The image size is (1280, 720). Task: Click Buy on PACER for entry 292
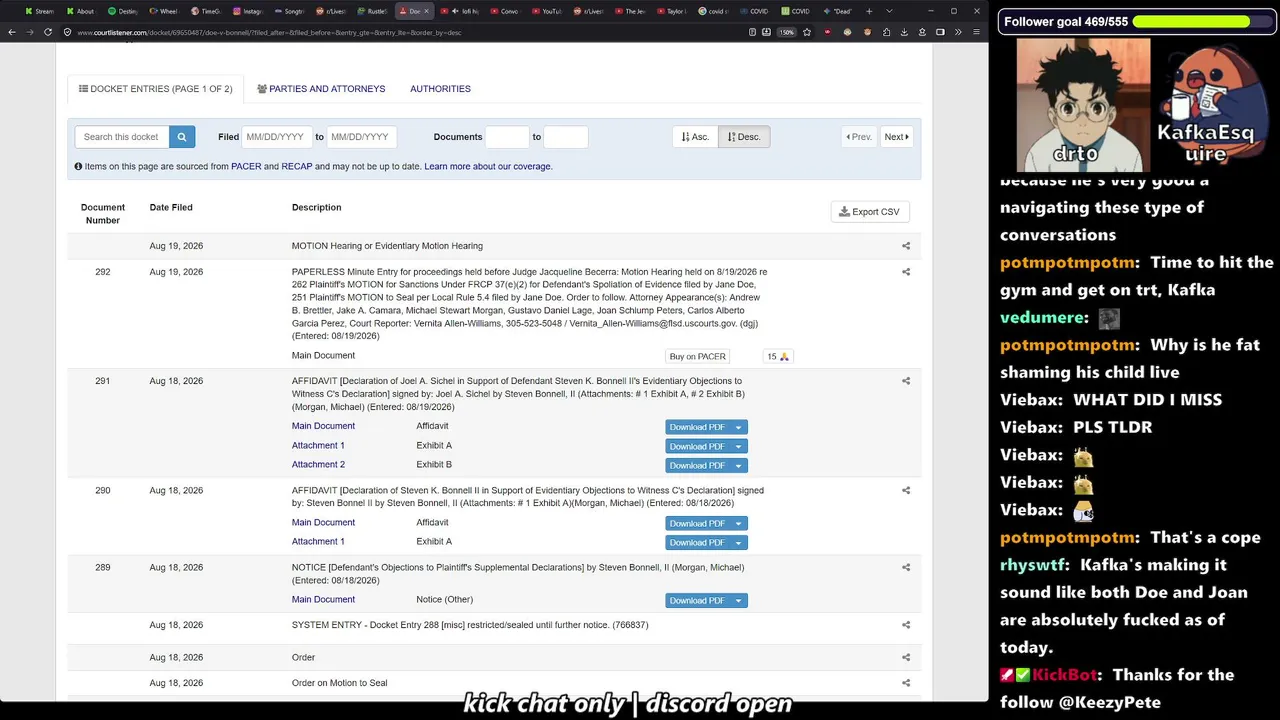pos(697,356)
